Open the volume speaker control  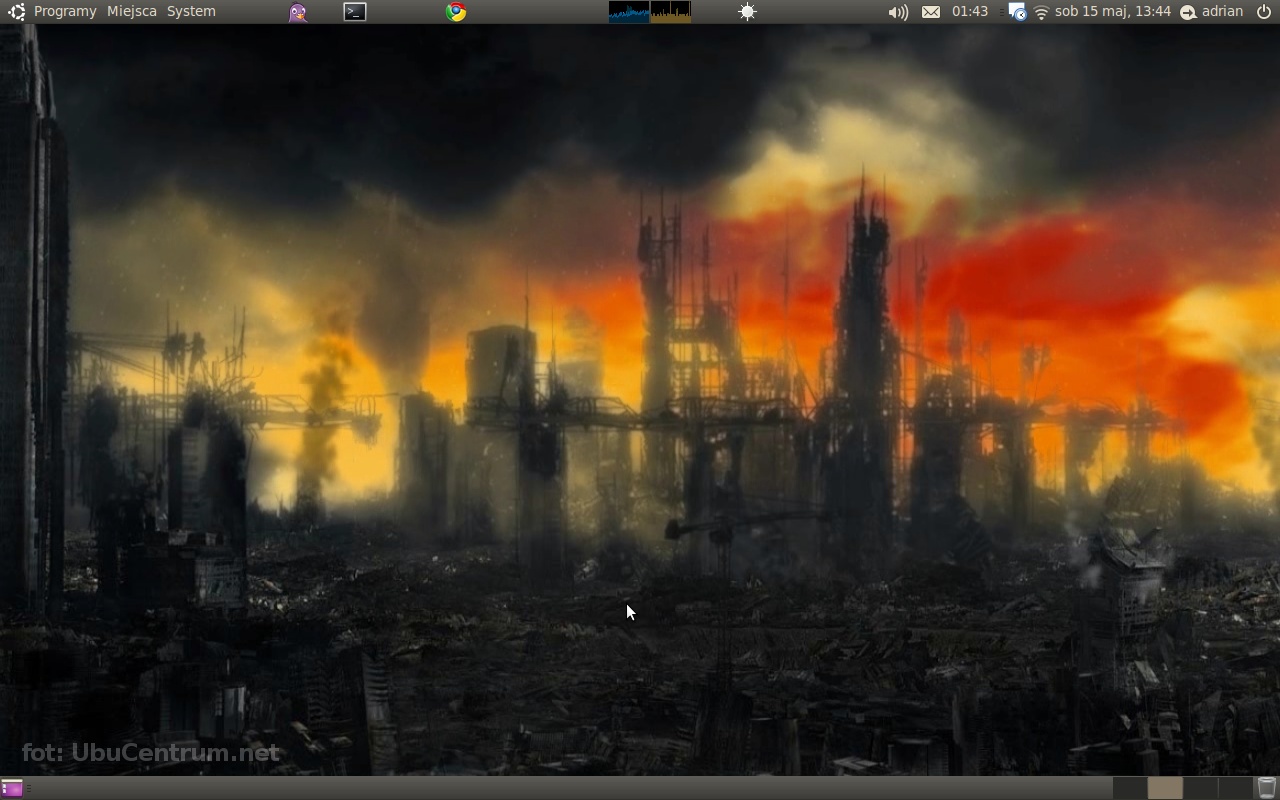898,12
